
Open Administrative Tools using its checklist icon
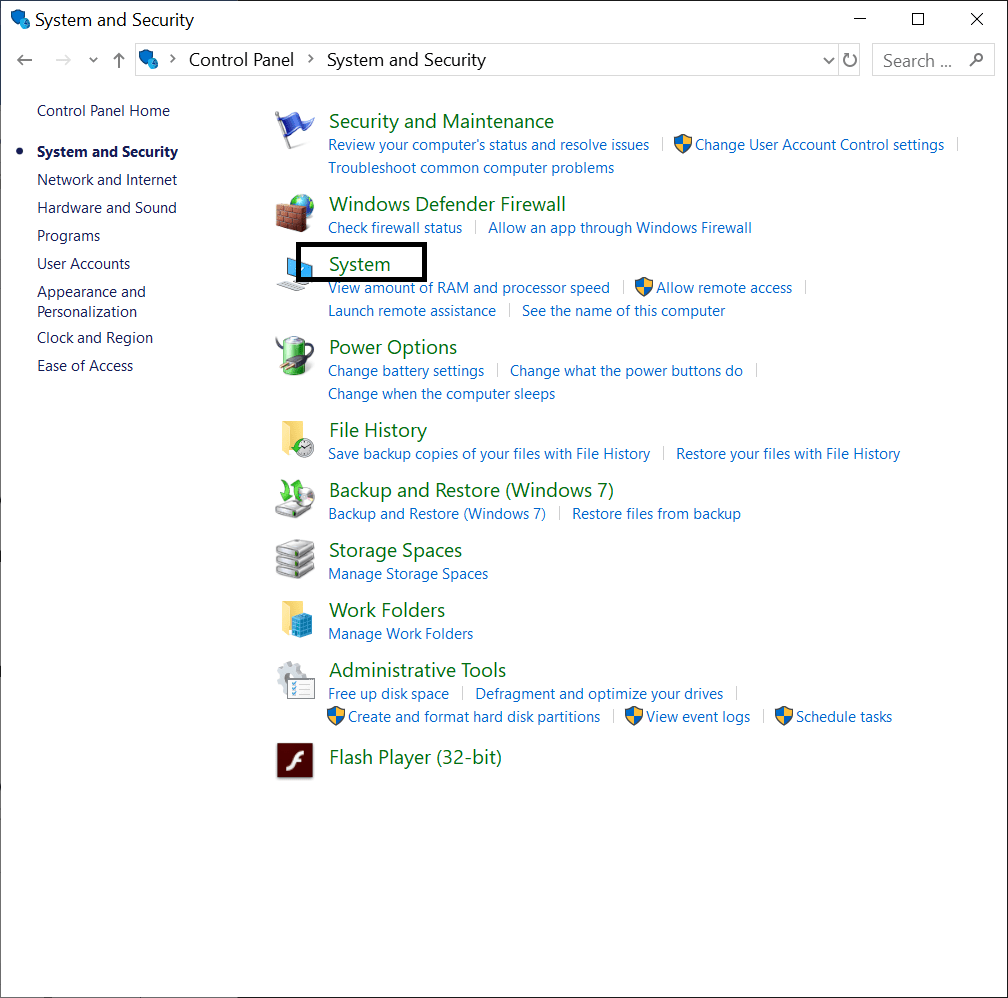[294, 679]
